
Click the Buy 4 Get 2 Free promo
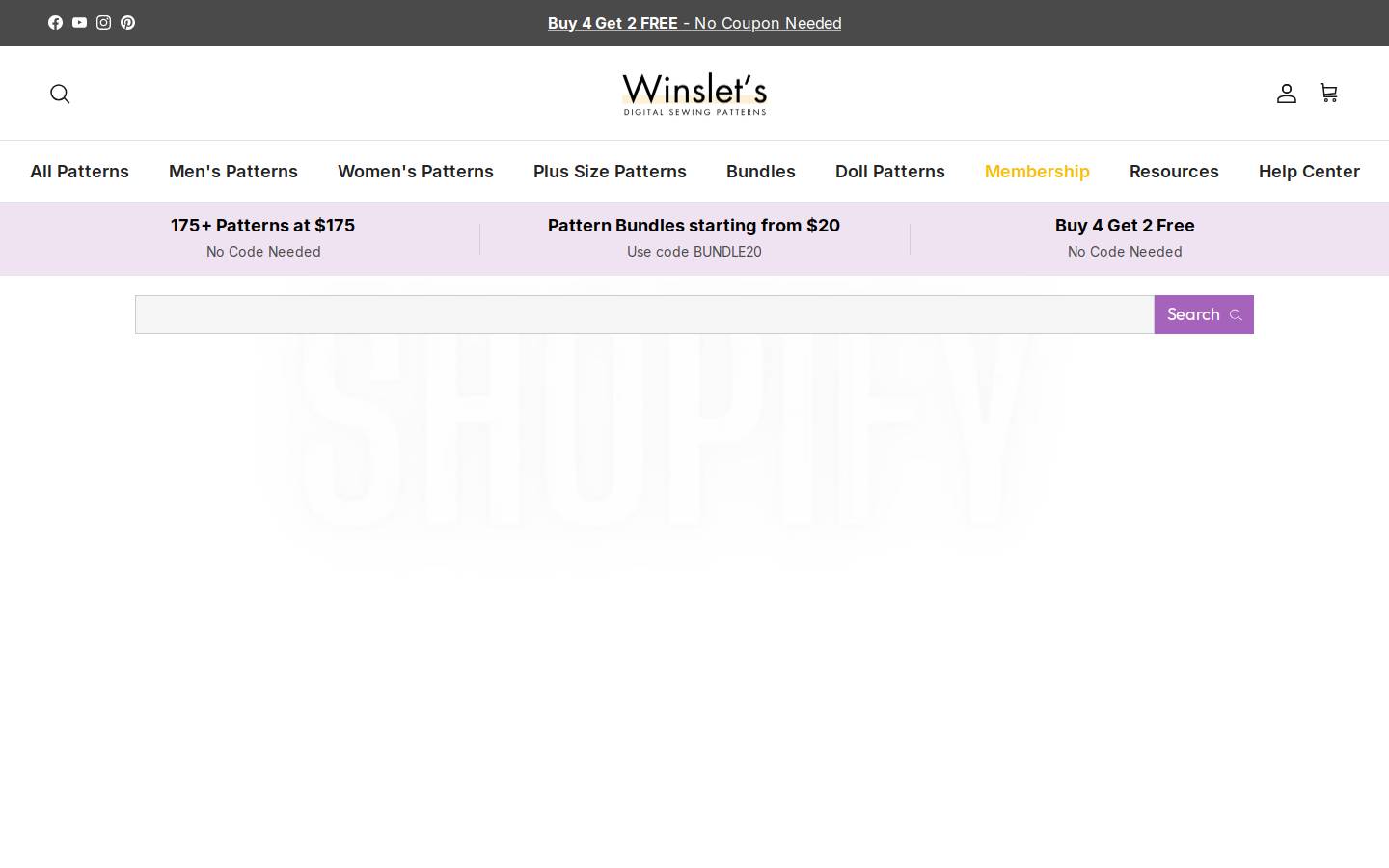coord(1125,226)
